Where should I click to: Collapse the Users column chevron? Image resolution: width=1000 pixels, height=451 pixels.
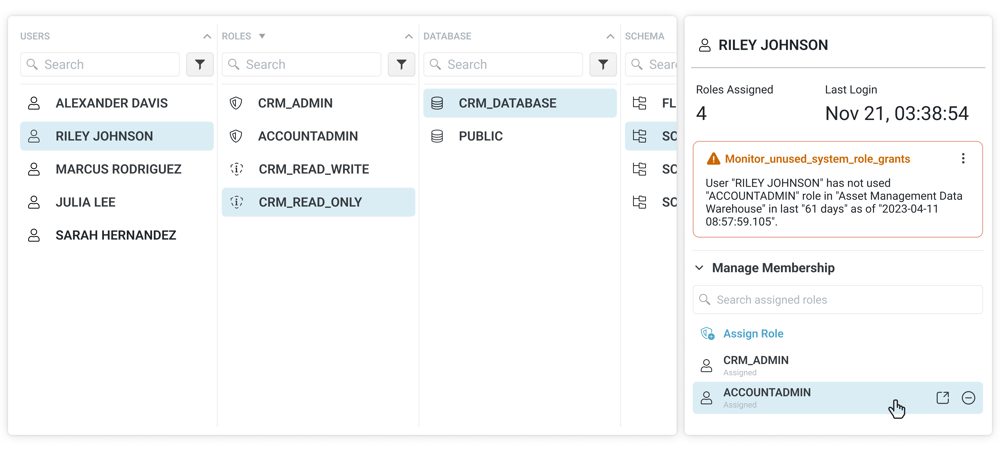(x=207, y=37)
